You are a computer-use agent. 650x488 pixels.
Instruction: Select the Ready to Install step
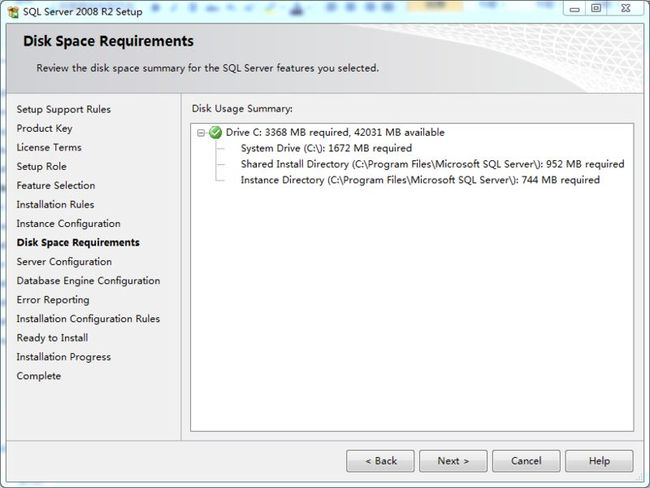[x=52, y=338]
